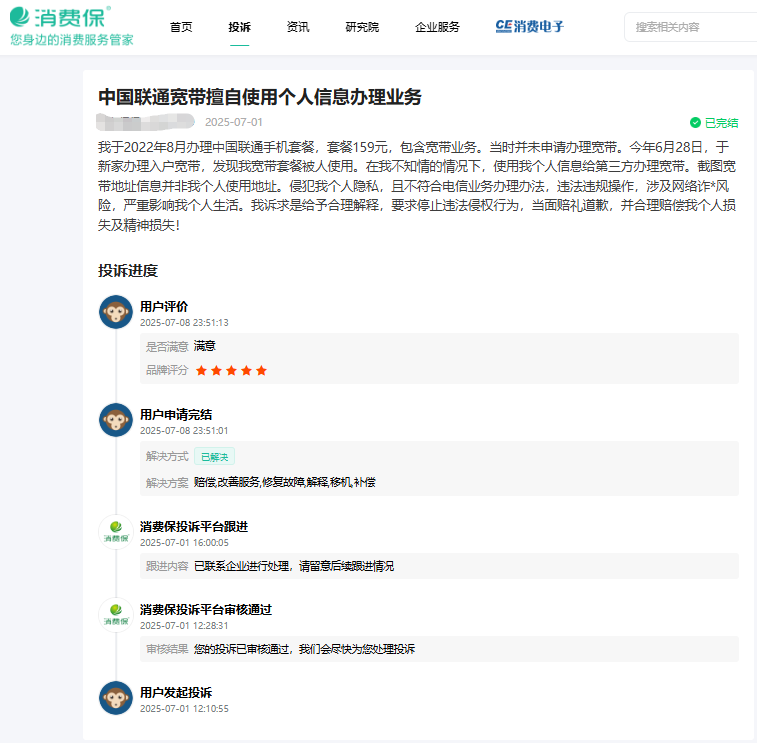This screenshot has width=757, height=743.
Task: Click the 用户申请完结 step title
Action: click(x=176, y=415)
